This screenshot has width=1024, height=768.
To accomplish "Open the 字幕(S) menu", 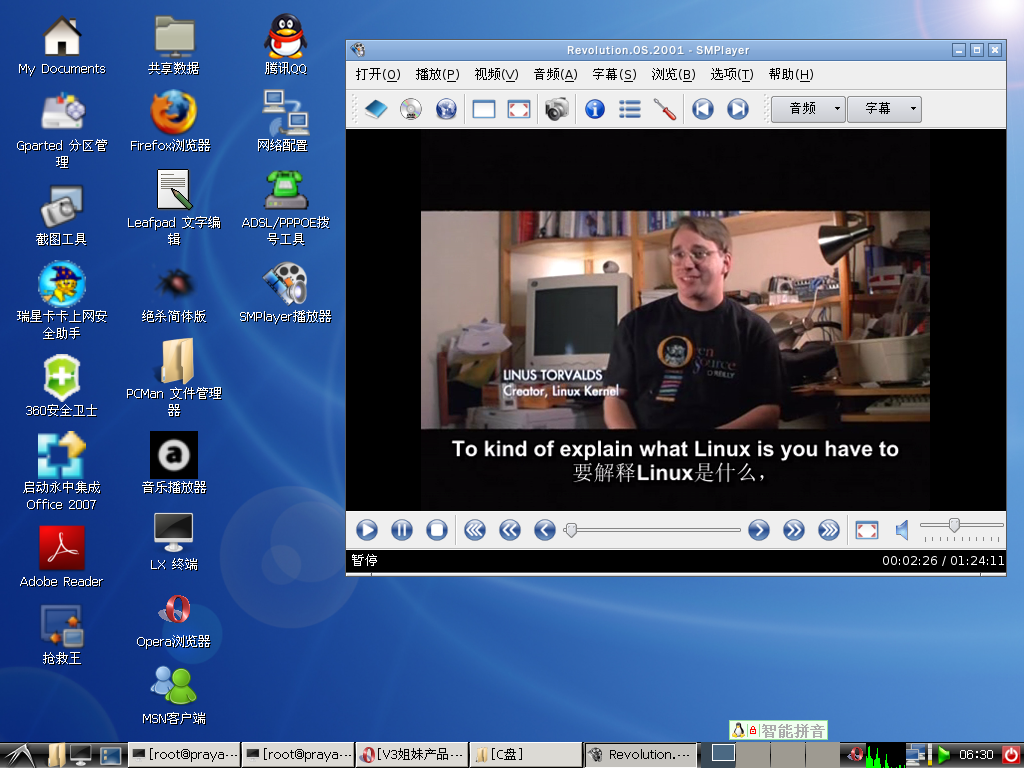I will coord(614,74).
